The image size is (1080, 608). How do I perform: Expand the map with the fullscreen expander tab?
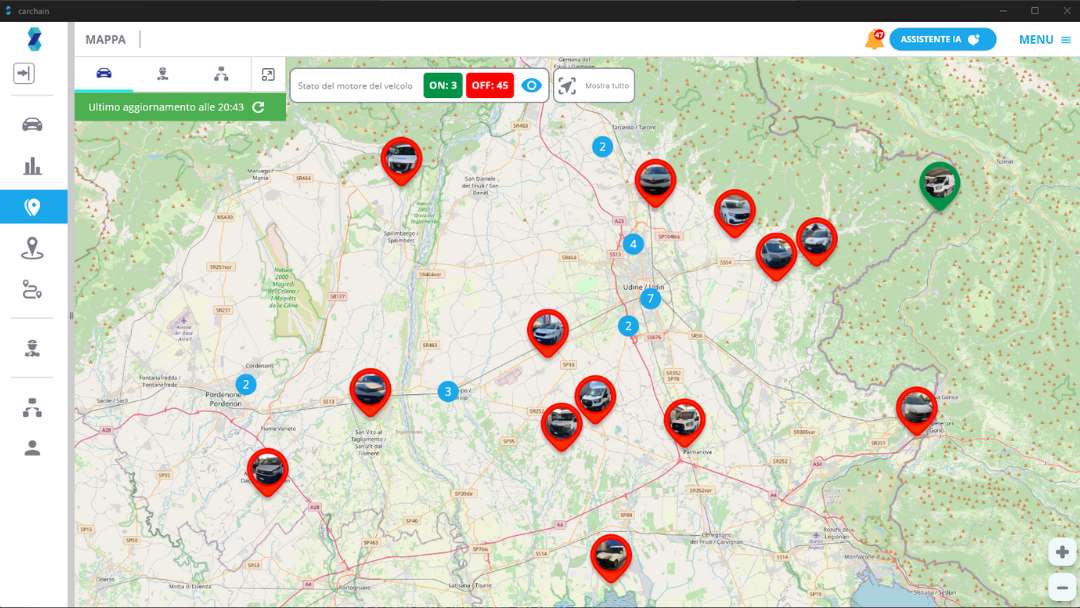coord(266,73)
